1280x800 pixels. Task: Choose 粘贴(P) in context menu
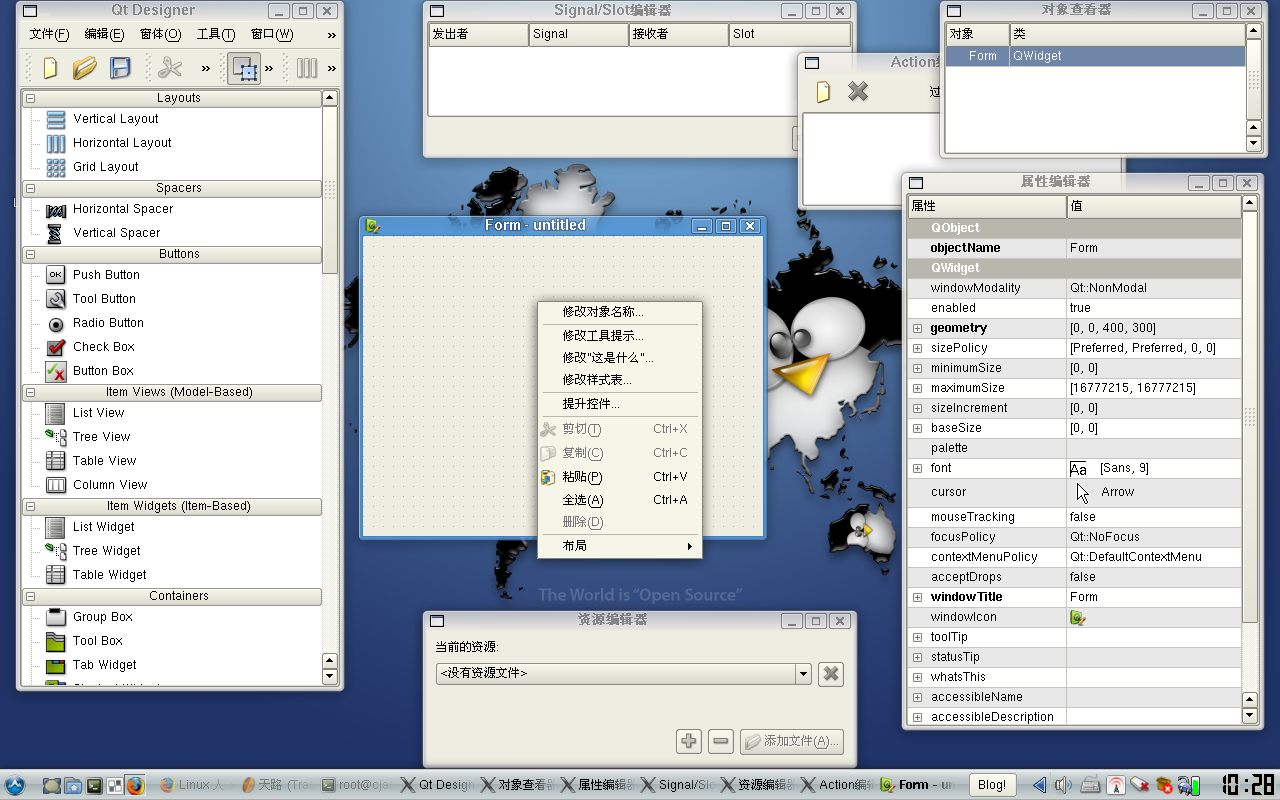(x=620, y=477)
